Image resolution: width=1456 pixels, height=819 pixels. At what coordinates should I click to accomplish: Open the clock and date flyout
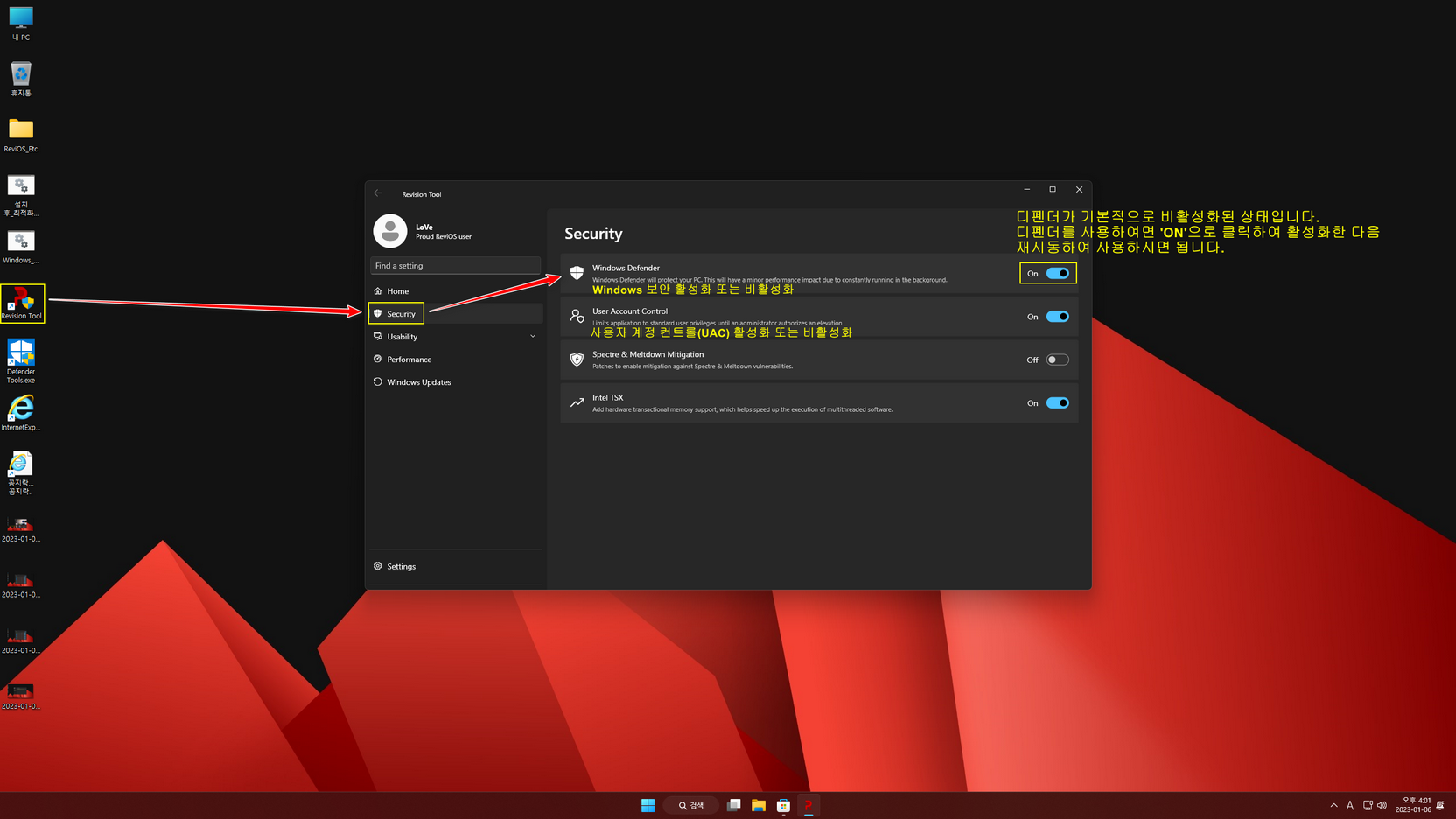1413,805
